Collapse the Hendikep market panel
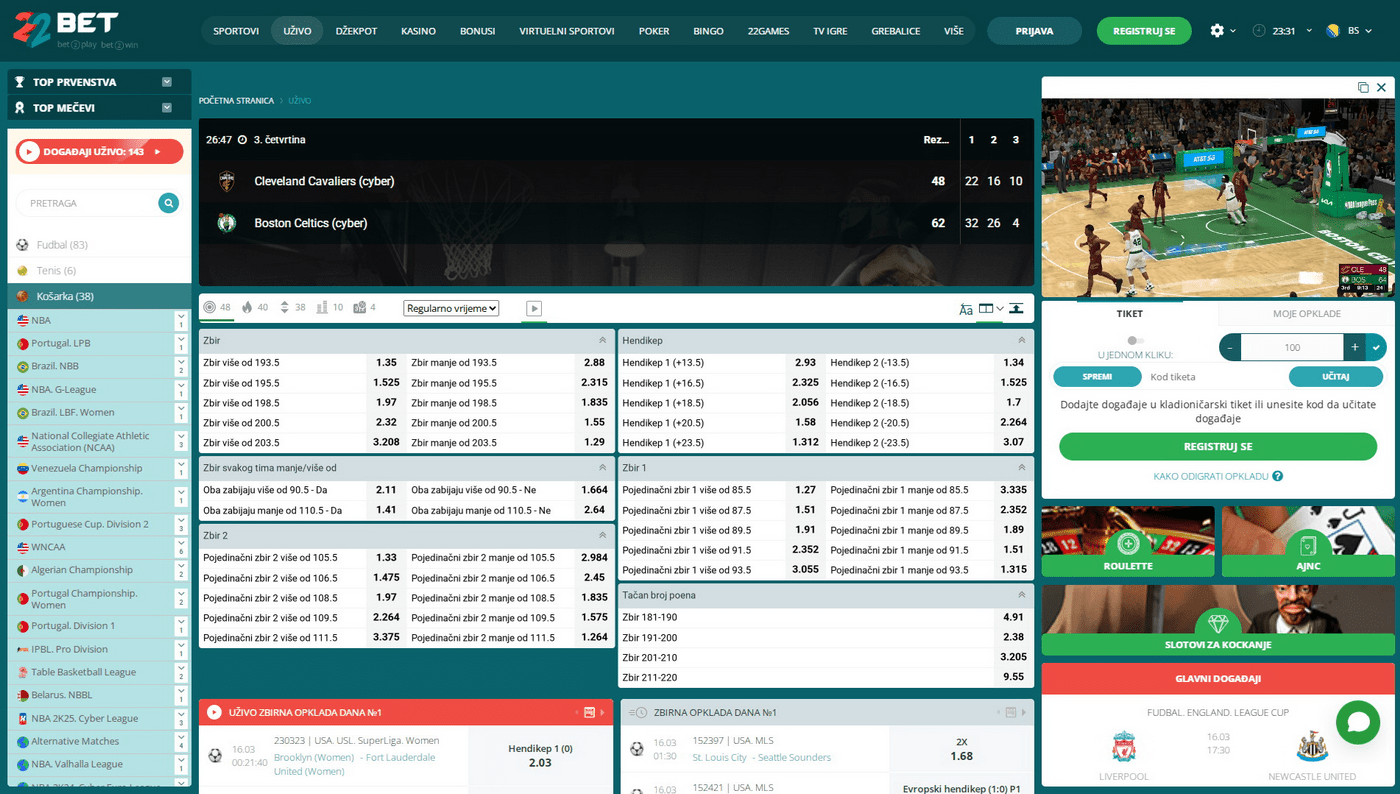Viewport: 1400px width, 794px height. pyautogui.click(x=1021, y=341)
